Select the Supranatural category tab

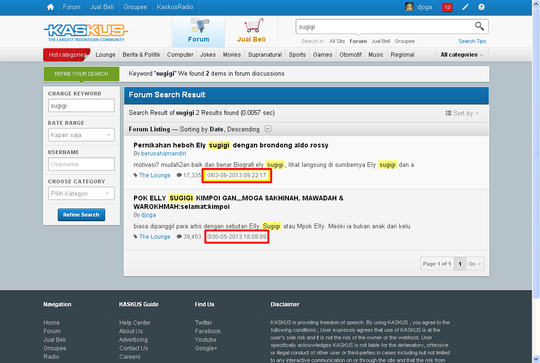click(265, 55)
